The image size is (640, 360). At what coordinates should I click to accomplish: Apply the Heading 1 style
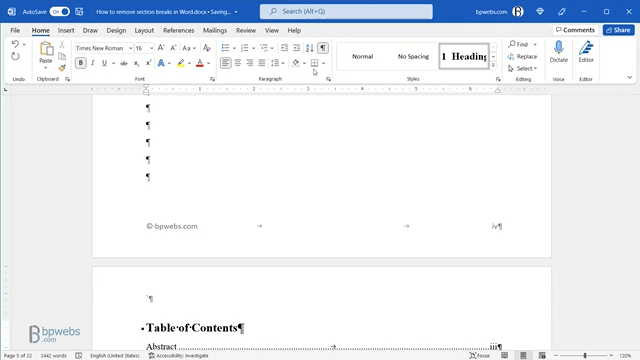coord(464,56)
